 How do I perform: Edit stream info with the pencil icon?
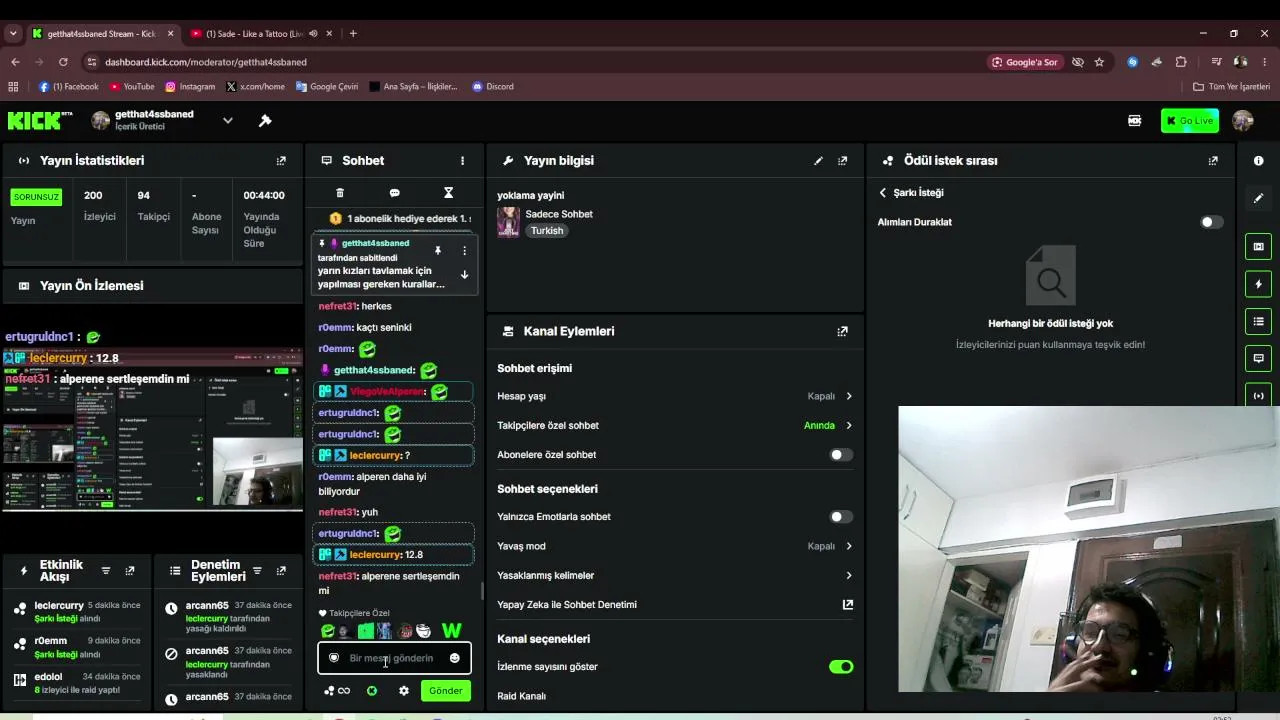coord(819,161)
